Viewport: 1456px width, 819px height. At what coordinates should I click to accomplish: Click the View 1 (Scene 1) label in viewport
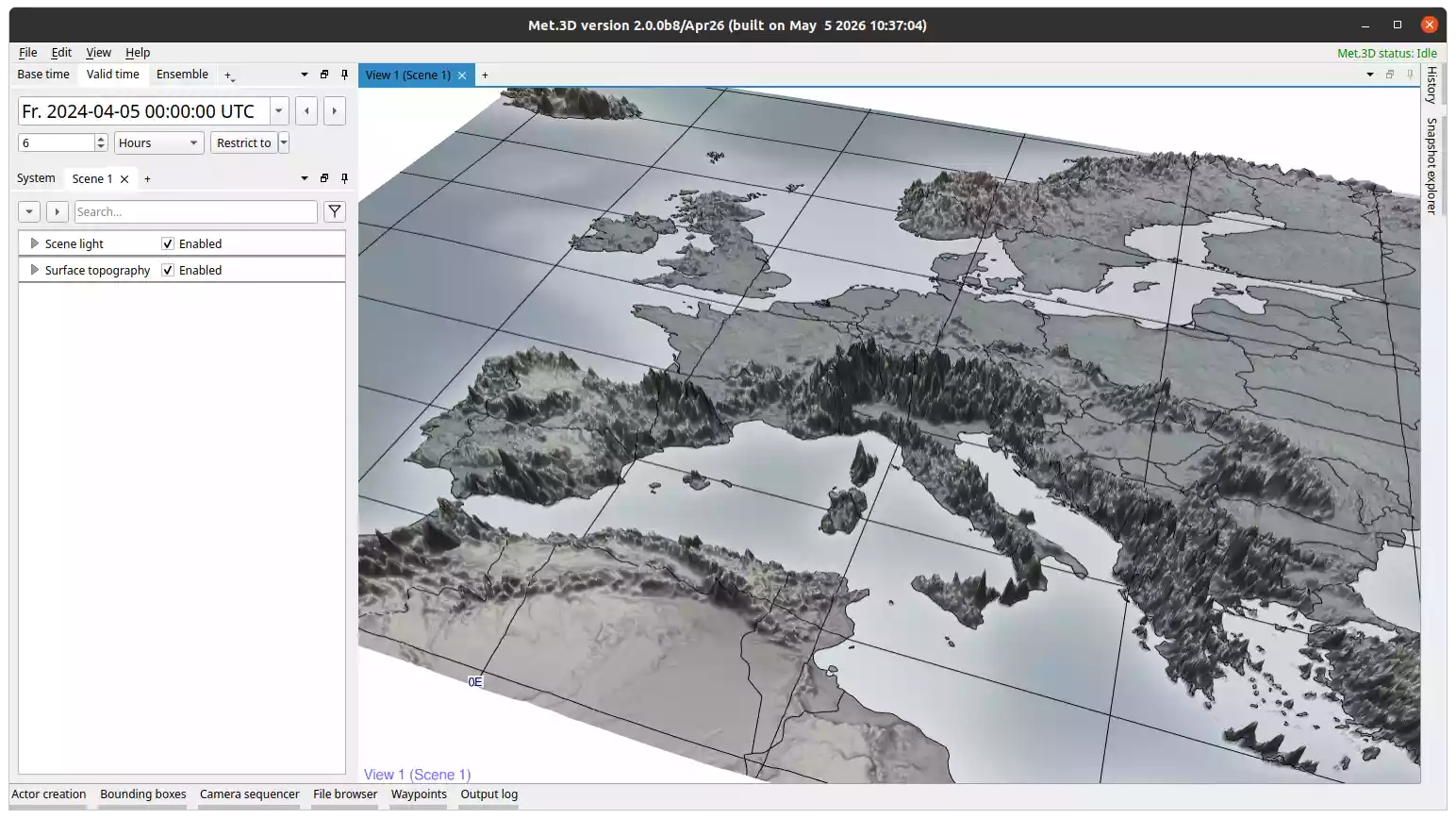[x=418, y=775]
